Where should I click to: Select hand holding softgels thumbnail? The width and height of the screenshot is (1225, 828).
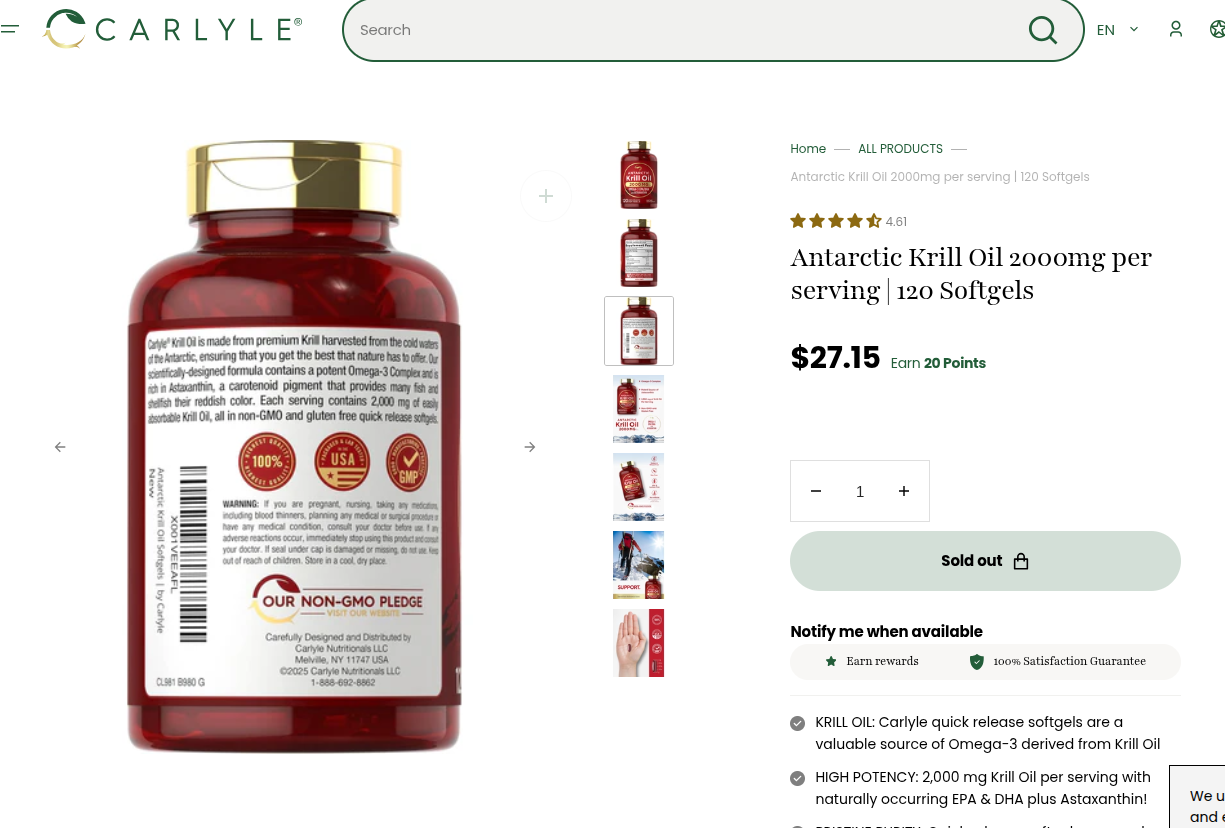[x=639, y=643]
